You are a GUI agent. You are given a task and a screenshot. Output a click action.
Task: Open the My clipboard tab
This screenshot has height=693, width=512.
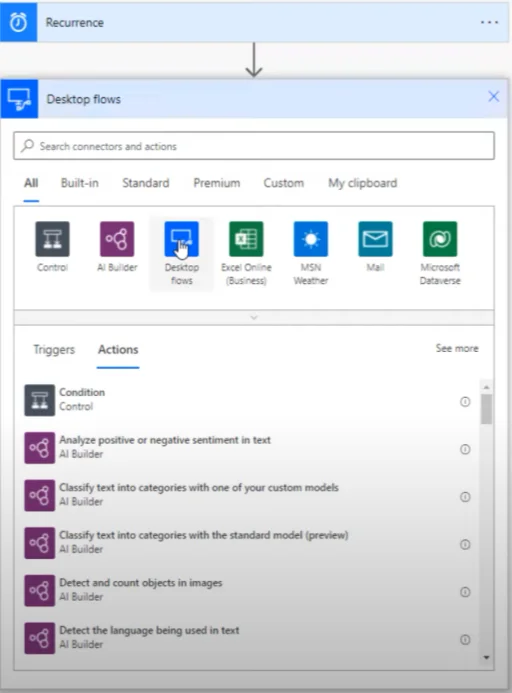363,183
